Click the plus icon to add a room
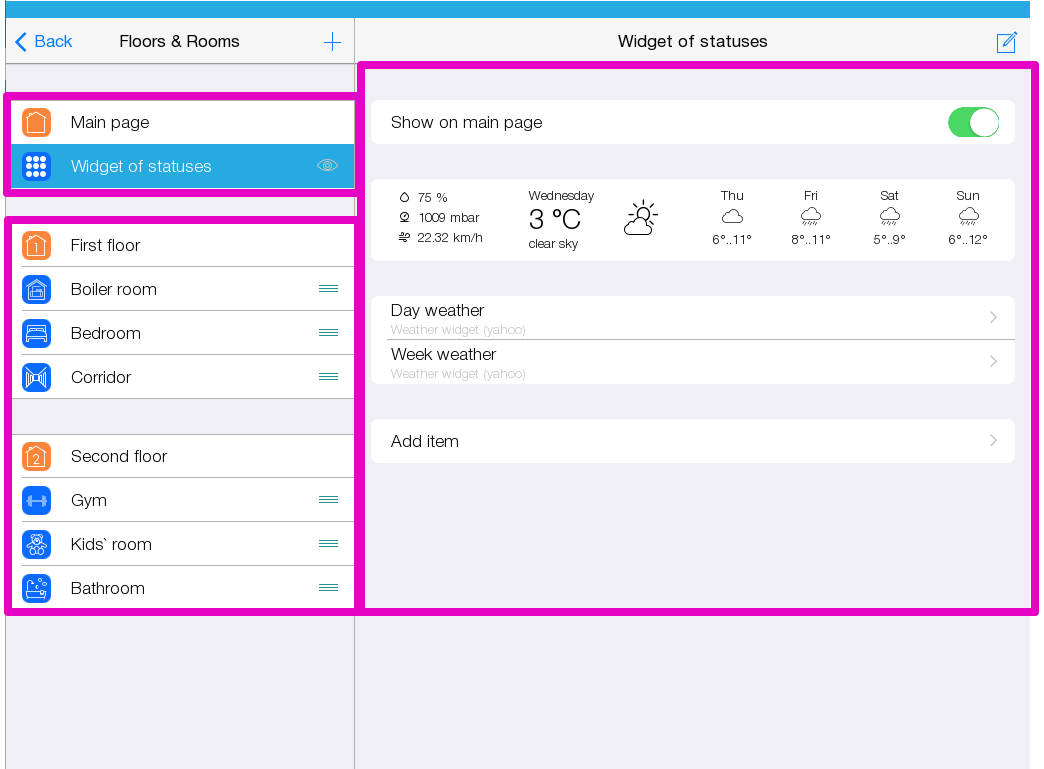This screenshot has width=1044, height=769. [x=332, y=42]
